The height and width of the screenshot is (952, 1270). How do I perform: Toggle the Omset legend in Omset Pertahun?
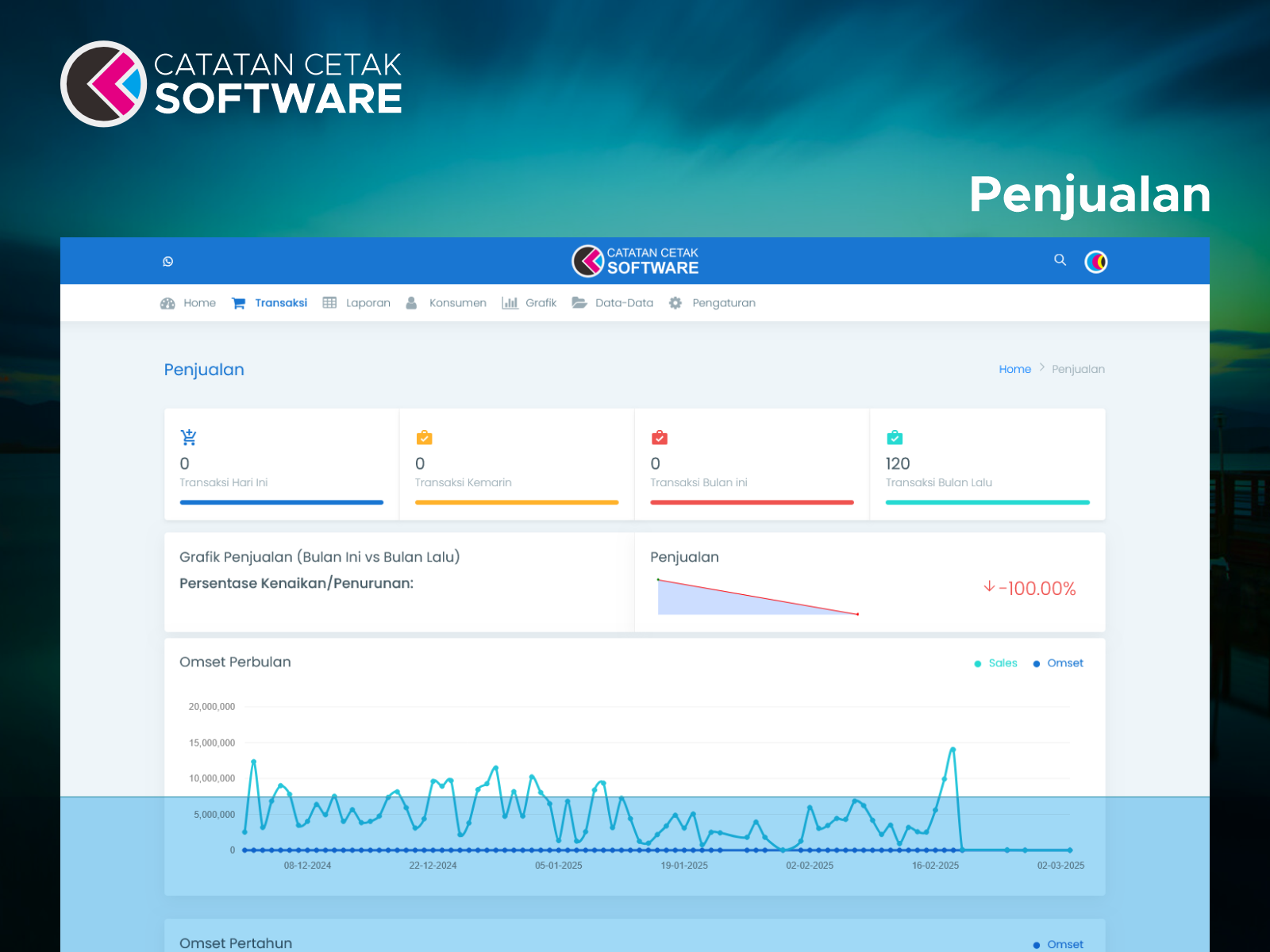point(1058,944)
